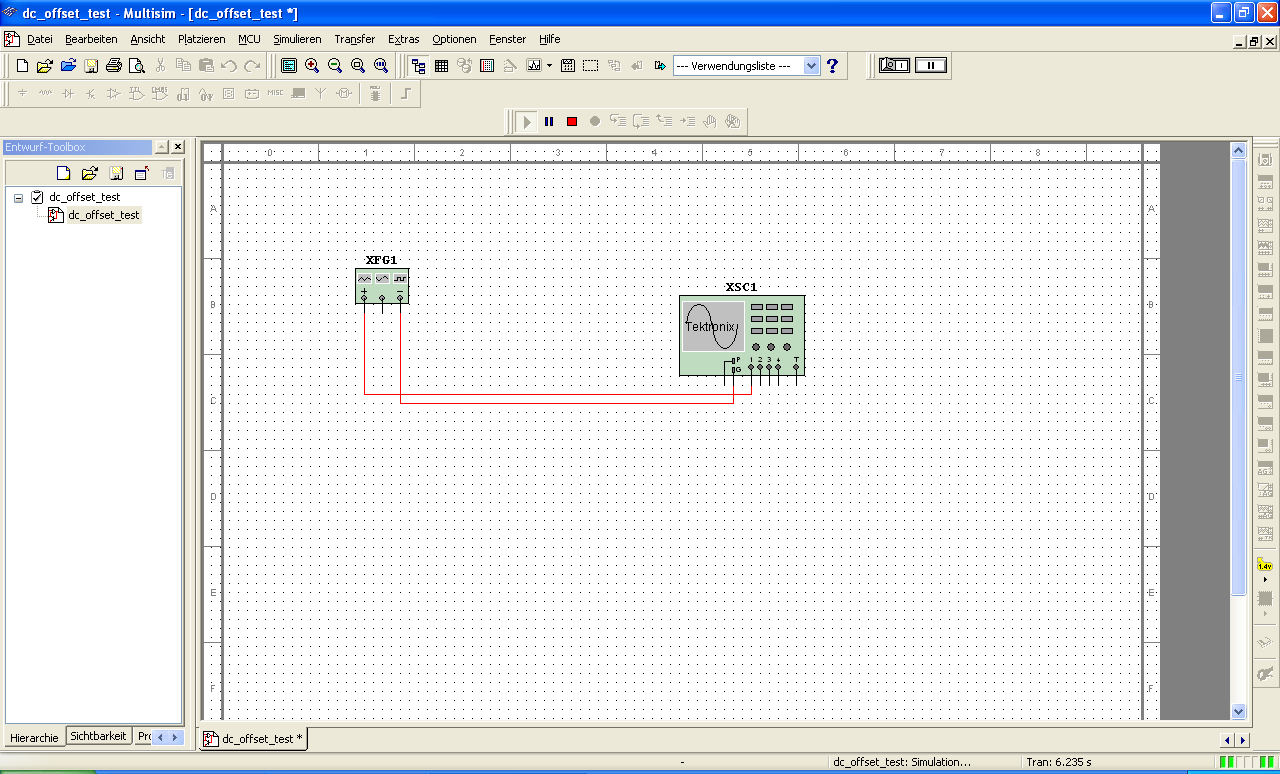This screenshot has height=774, width=1280.
Task: Switch to the Sichtbarkeit tab
Action: [98, 736]
